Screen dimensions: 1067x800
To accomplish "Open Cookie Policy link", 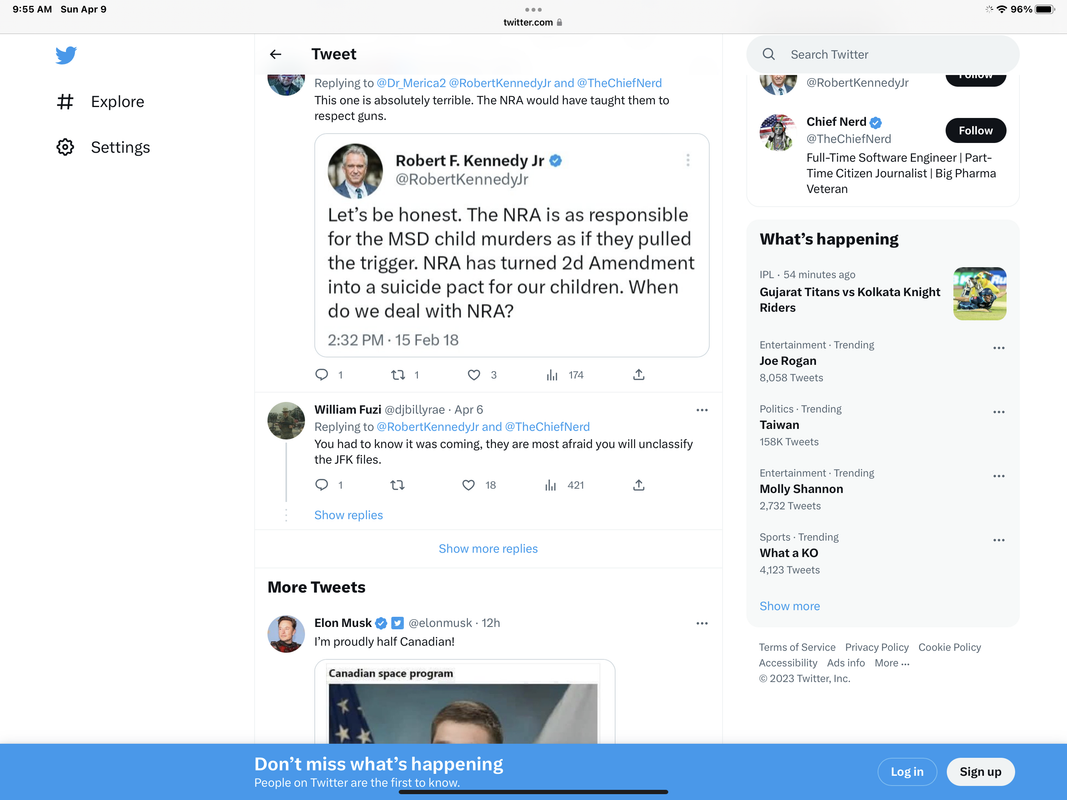I will point(949,647).
